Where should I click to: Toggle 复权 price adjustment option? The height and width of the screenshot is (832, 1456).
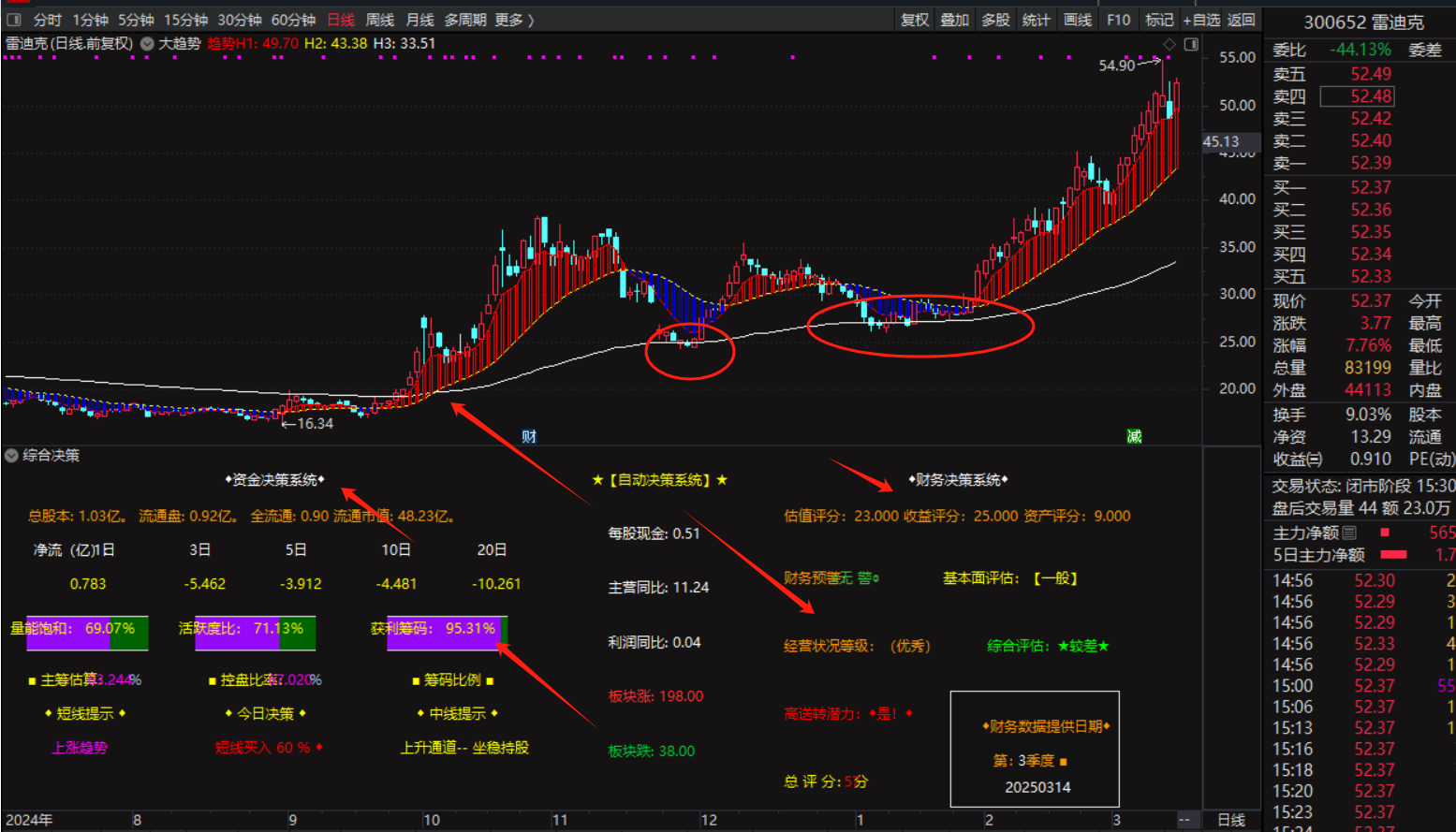(x=915, y=20)
